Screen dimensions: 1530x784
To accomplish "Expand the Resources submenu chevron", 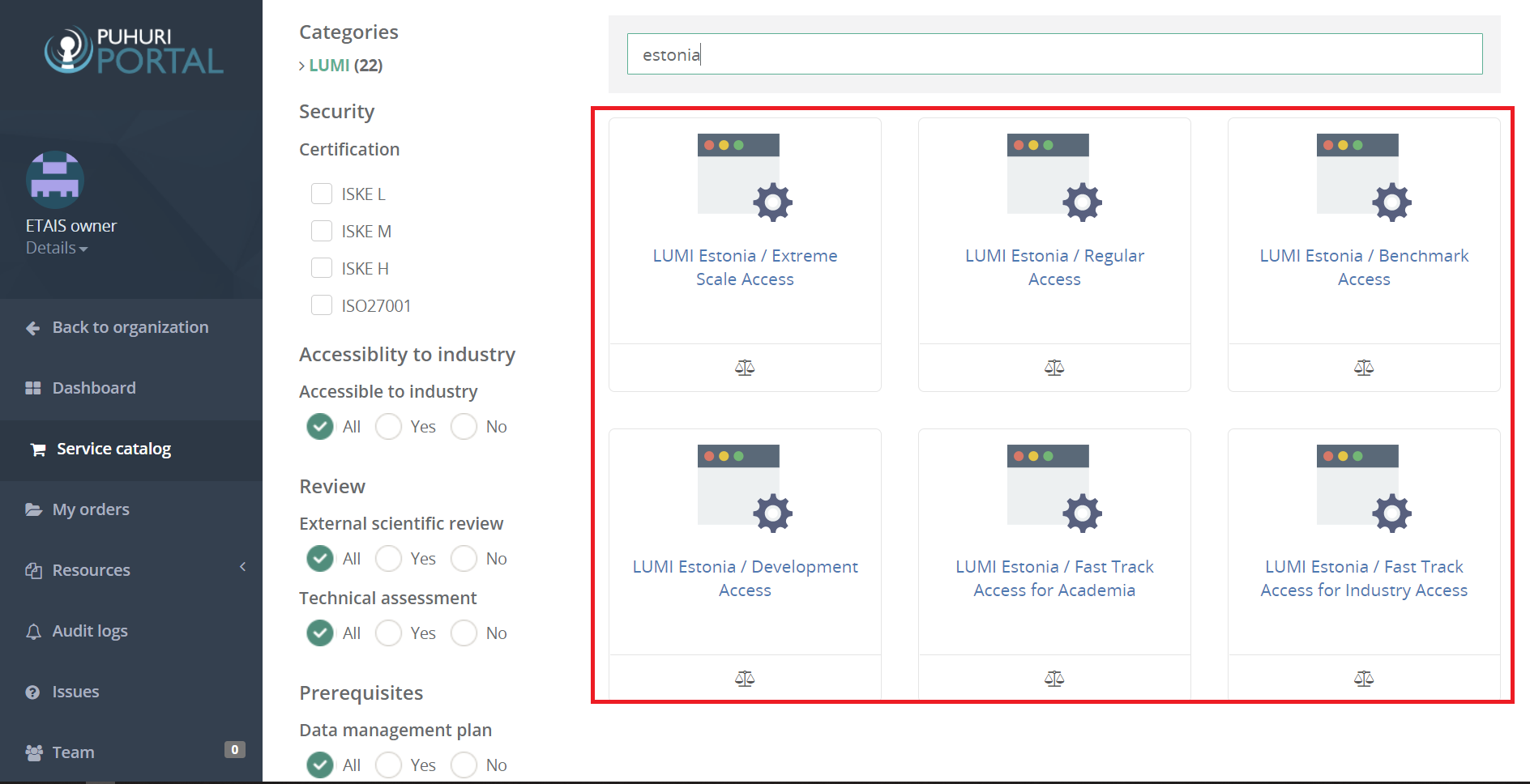I will pyautogui.click(x=242, y=567).
